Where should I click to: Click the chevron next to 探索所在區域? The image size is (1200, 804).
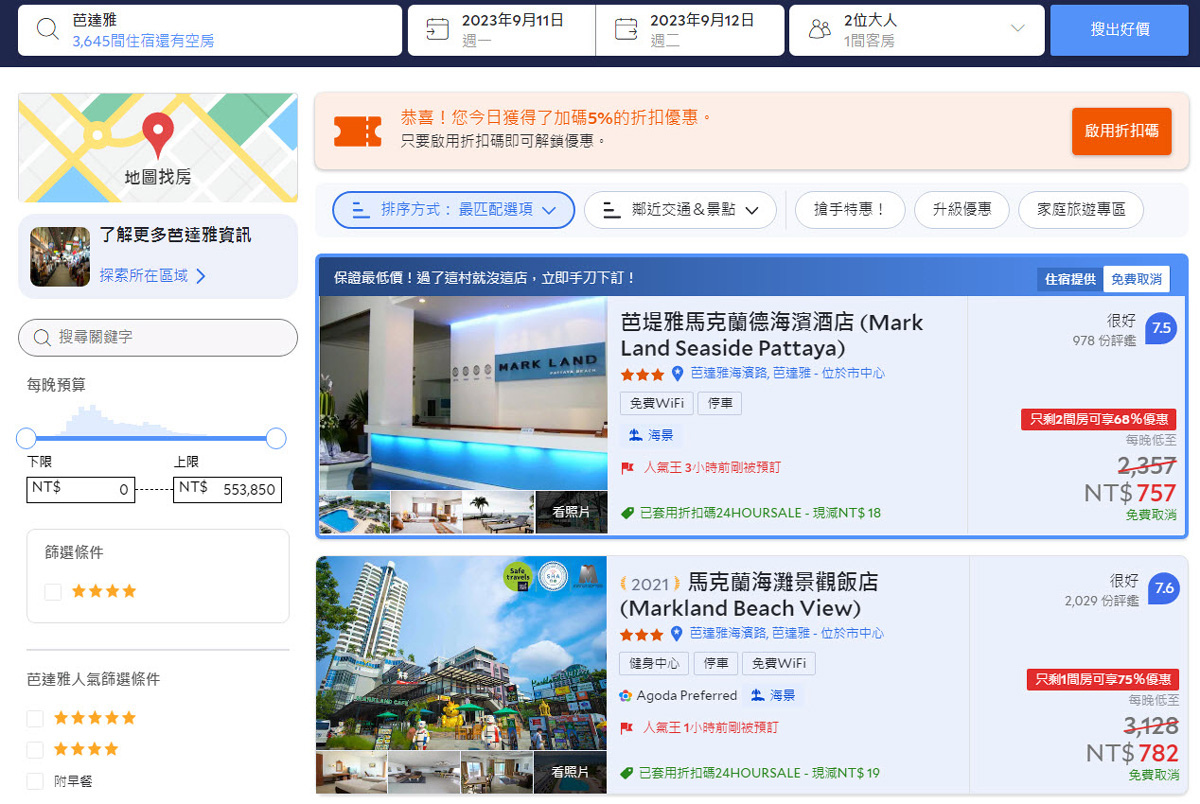pyautogui.click(x=201, y=276)
